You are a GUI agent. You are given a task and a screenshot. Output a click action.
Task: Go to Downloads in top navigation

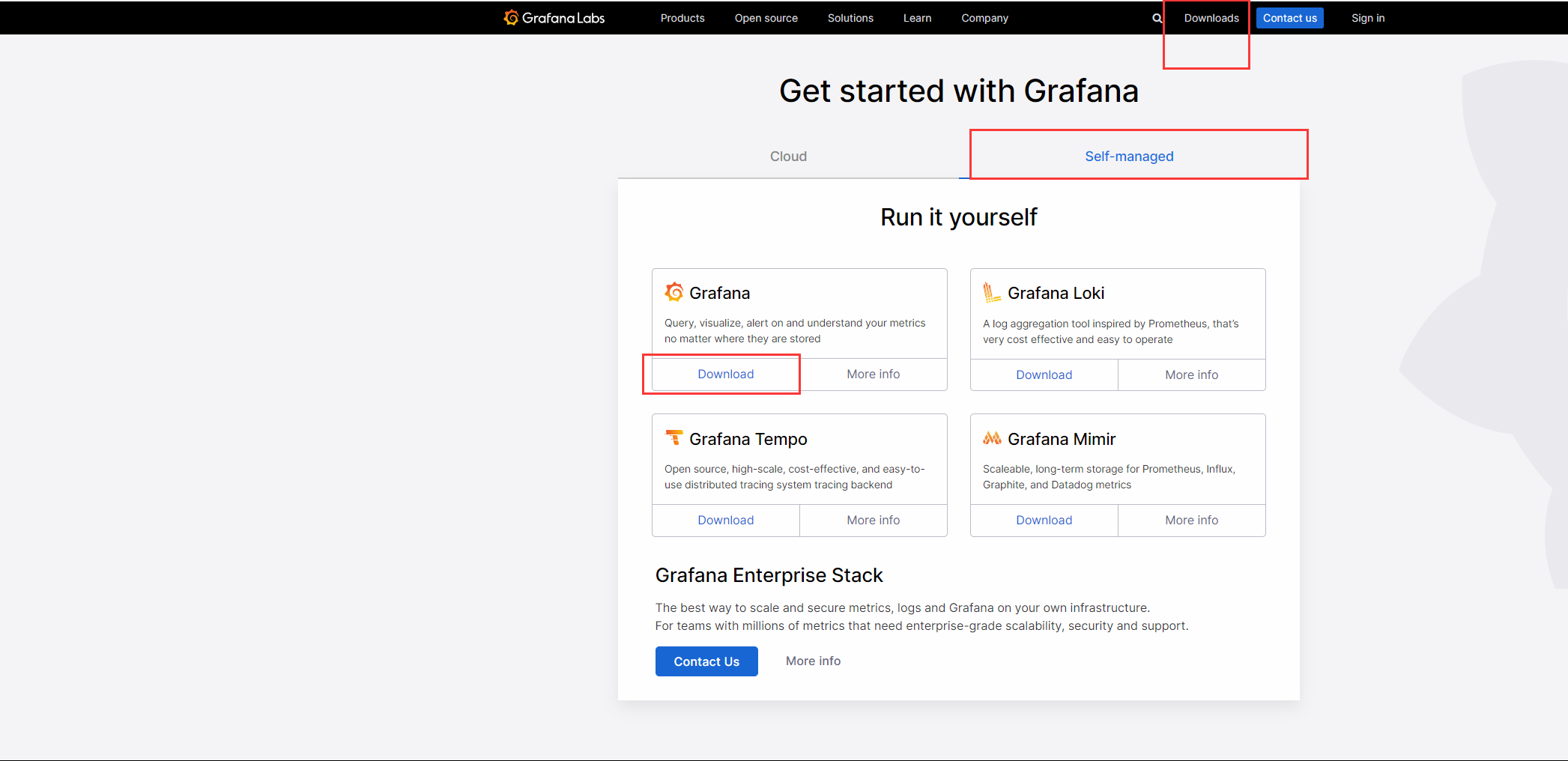point(1211,18)
